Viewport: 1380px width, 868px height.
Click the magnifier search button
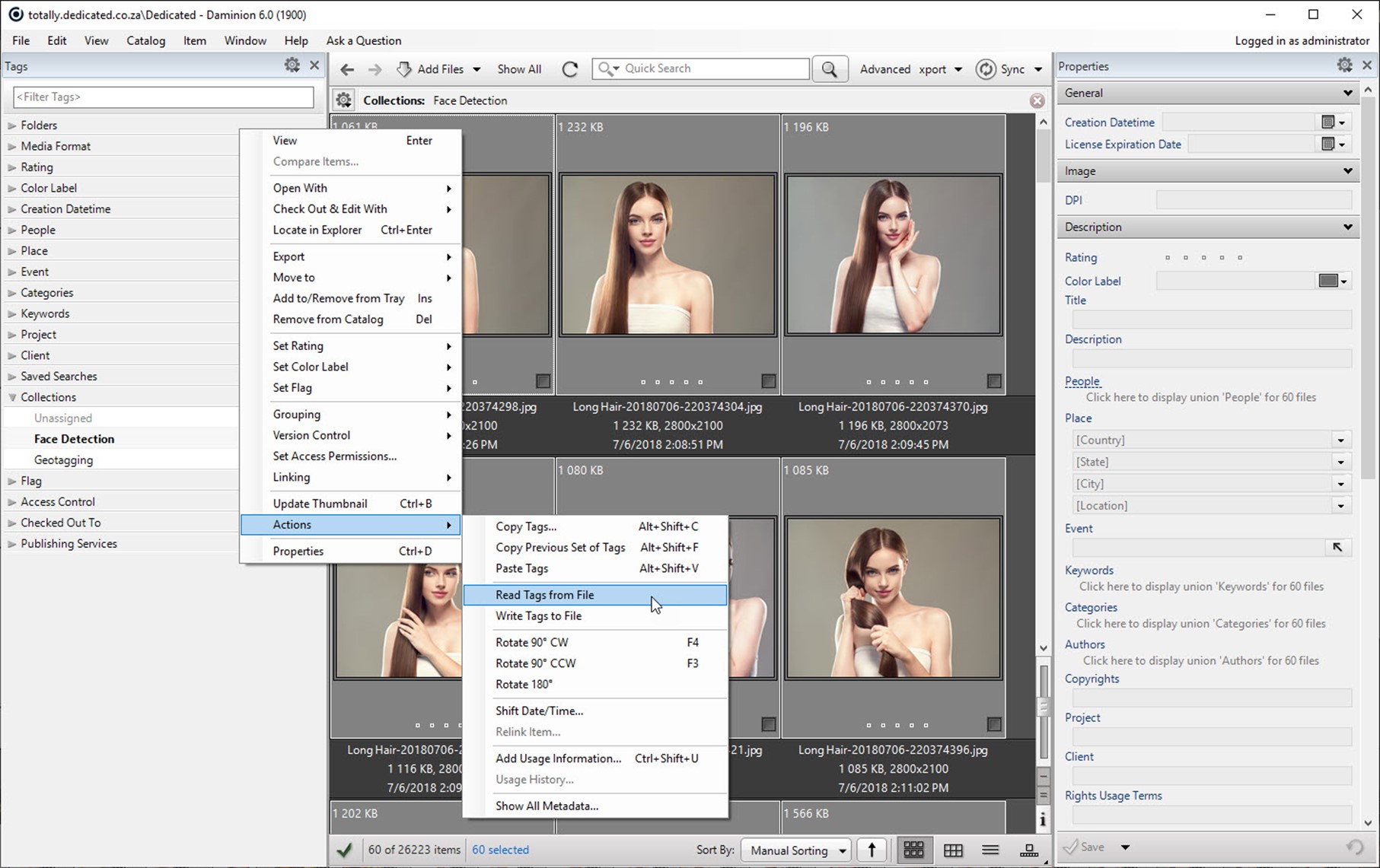tap(829, 69)
